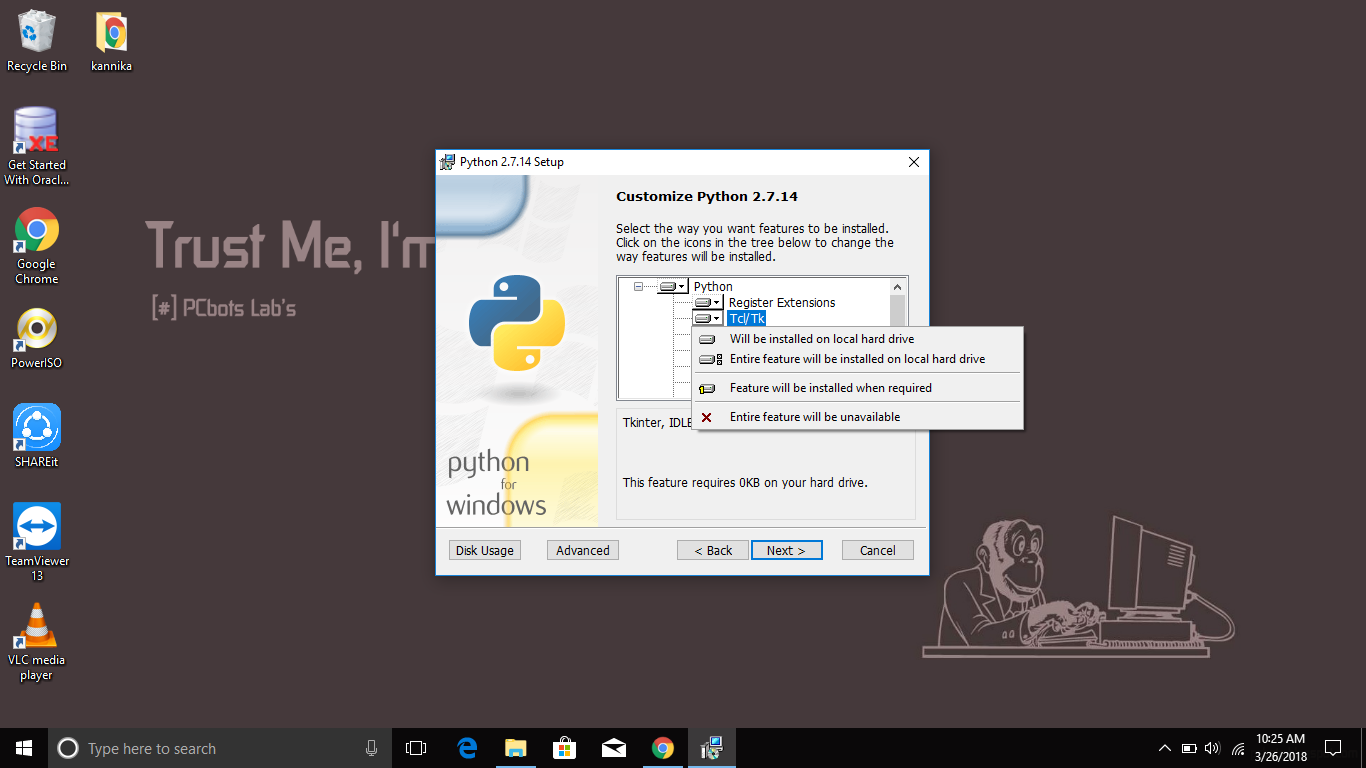Click the Cortana circle icon
This screenshot has width=1366, height=768.
[68, 748]
